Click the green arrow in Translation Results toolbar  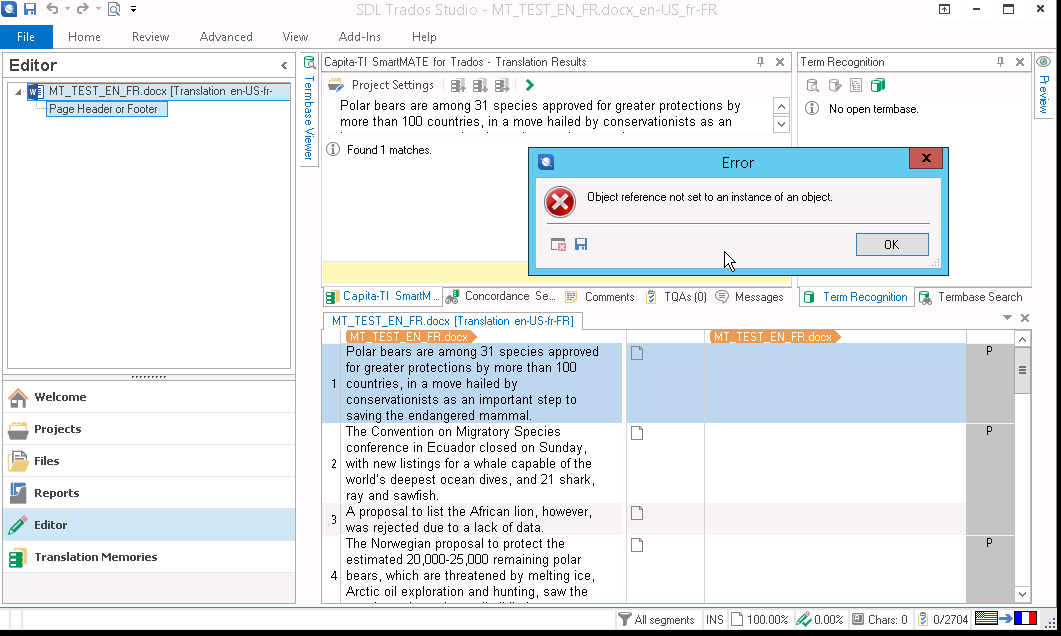point(530,85)
